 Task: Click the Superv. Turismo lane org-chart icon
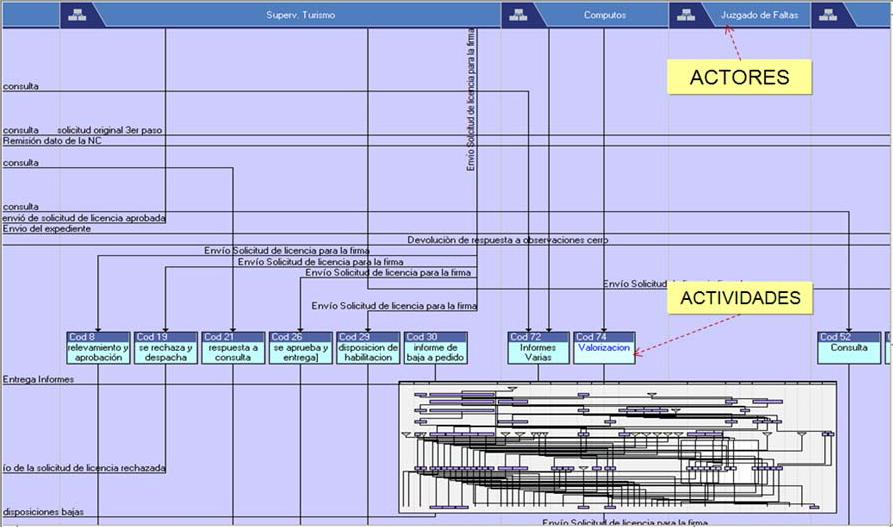click(x=81, y=15)
